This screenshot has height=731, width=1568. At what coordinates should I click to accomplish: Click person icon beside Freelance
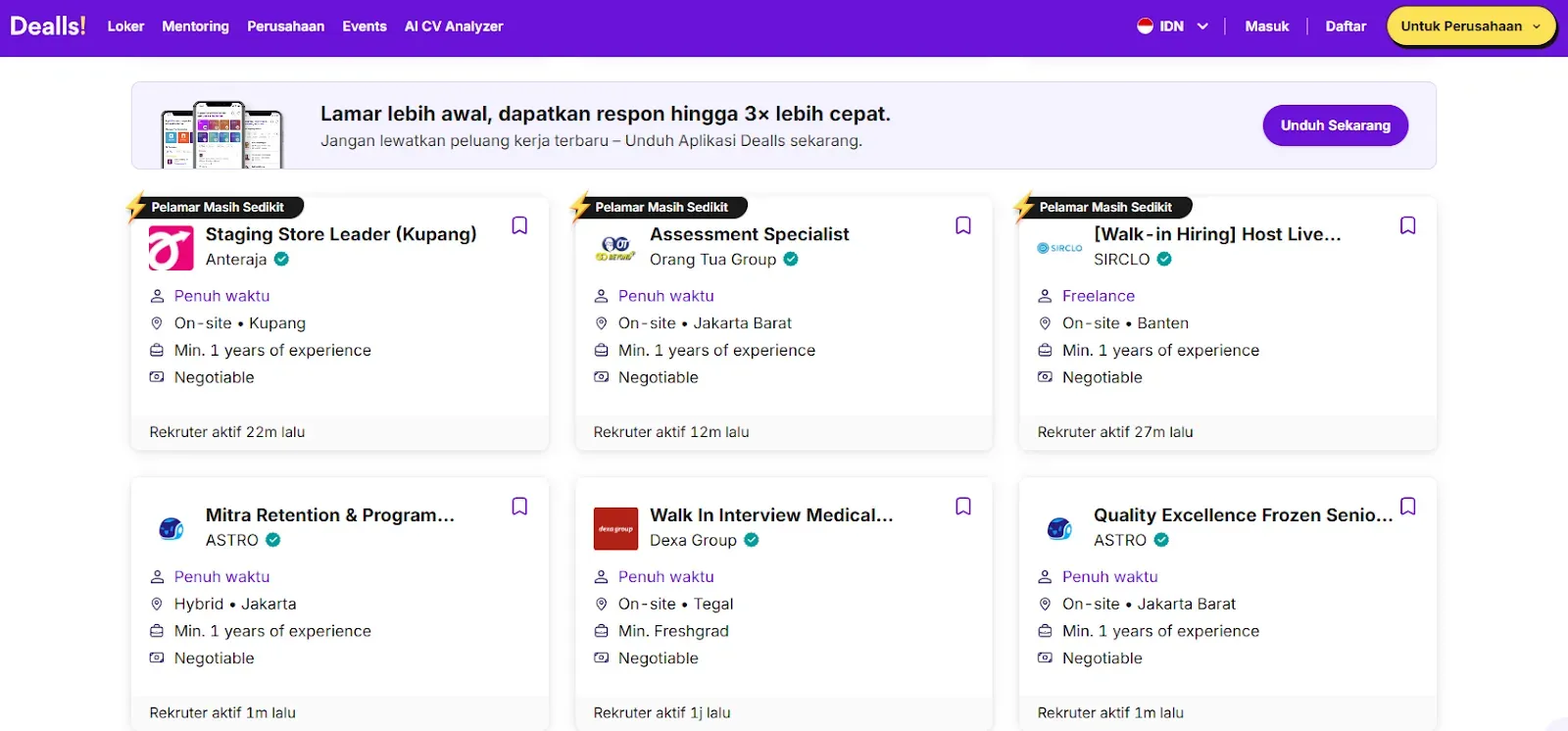tap(1045, 296)
